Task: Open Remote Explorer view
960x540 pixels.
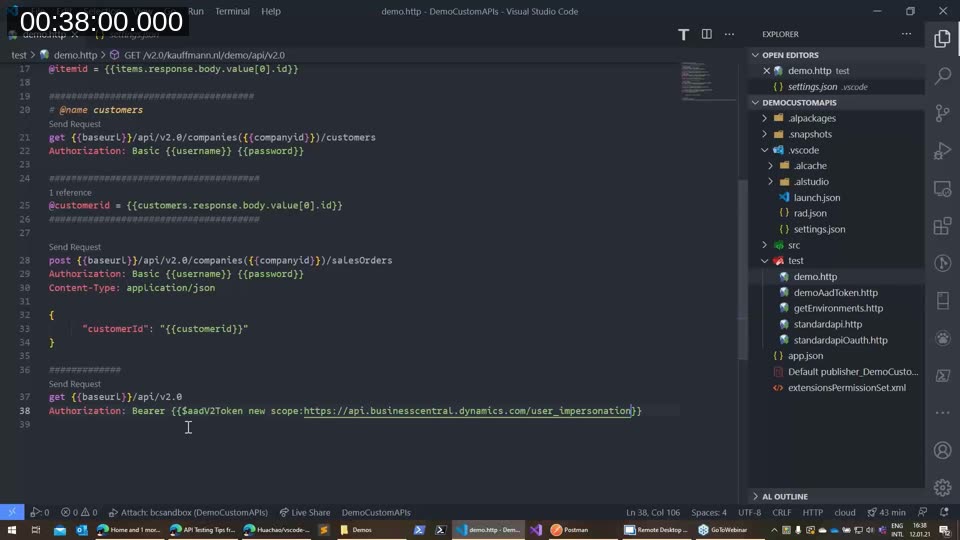Action: (942, 189)
